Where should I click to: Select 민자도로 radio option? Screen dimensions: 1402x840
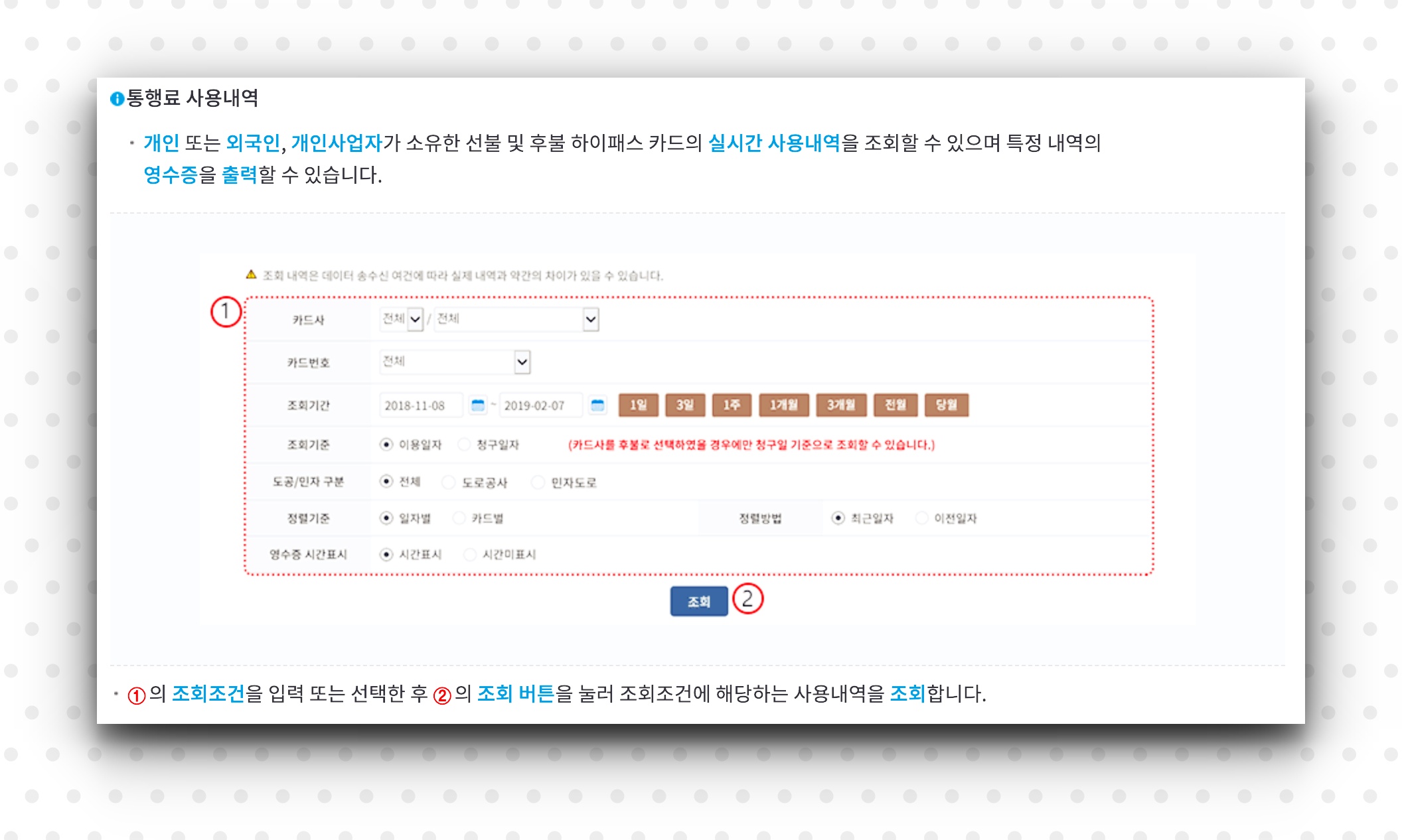(x=538, y=482)
